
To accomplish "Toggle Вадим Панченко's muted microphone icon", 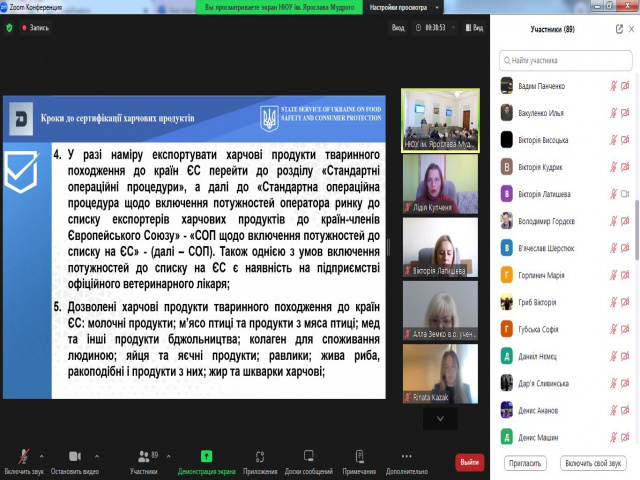I will [612, 86].
